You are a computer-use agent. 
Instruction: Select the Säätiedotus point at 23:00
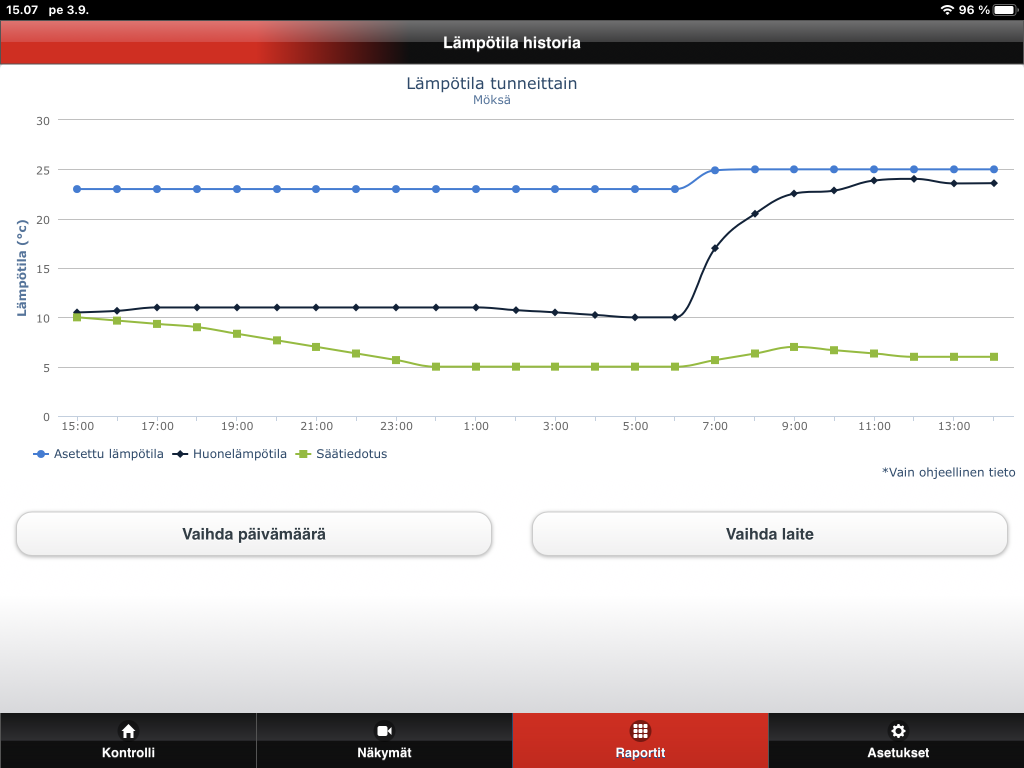click(x=396, y=360)
